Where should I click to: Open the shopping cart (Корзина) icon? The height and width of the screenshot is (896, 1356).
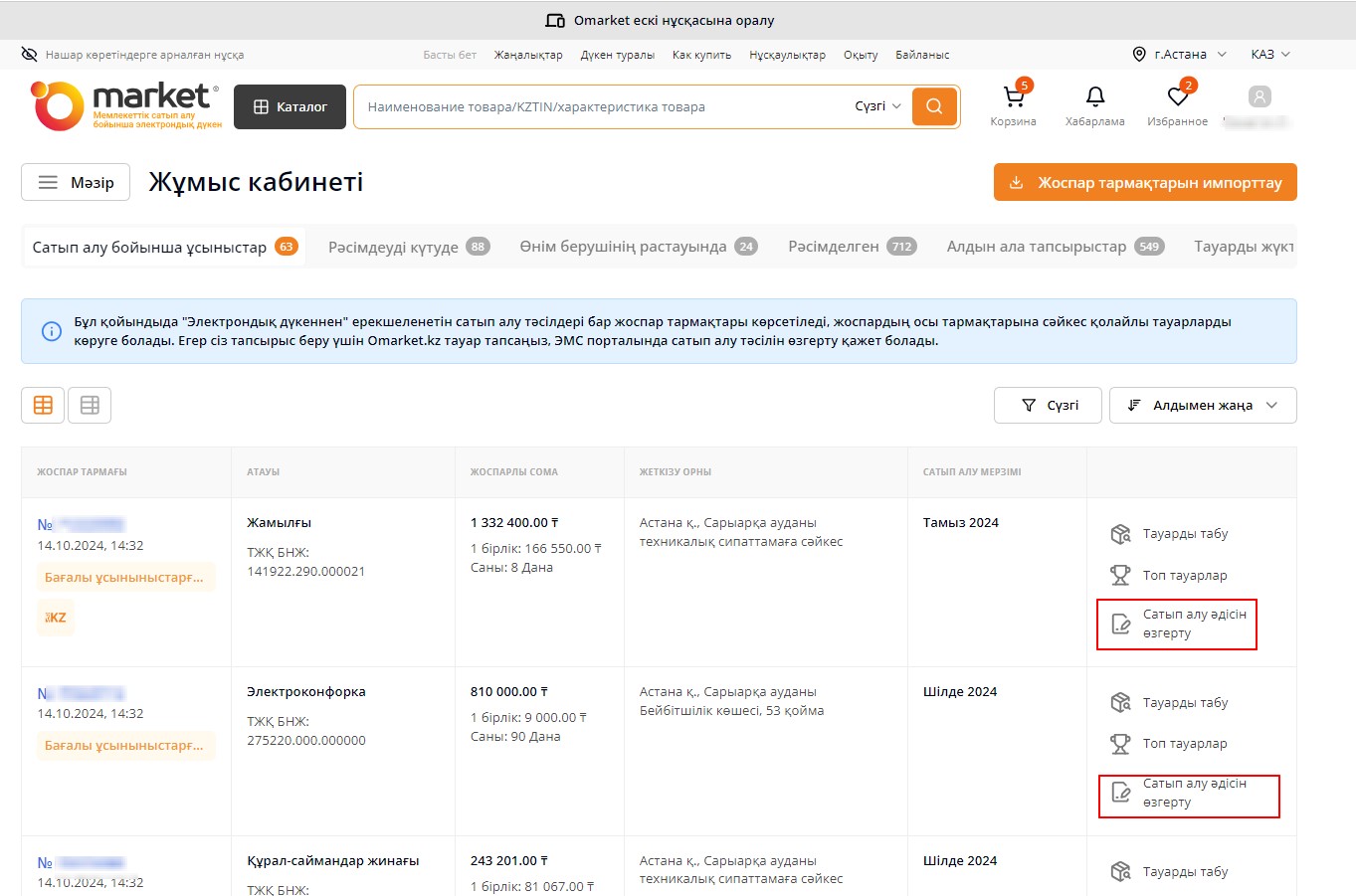[x=1013, y=97]
